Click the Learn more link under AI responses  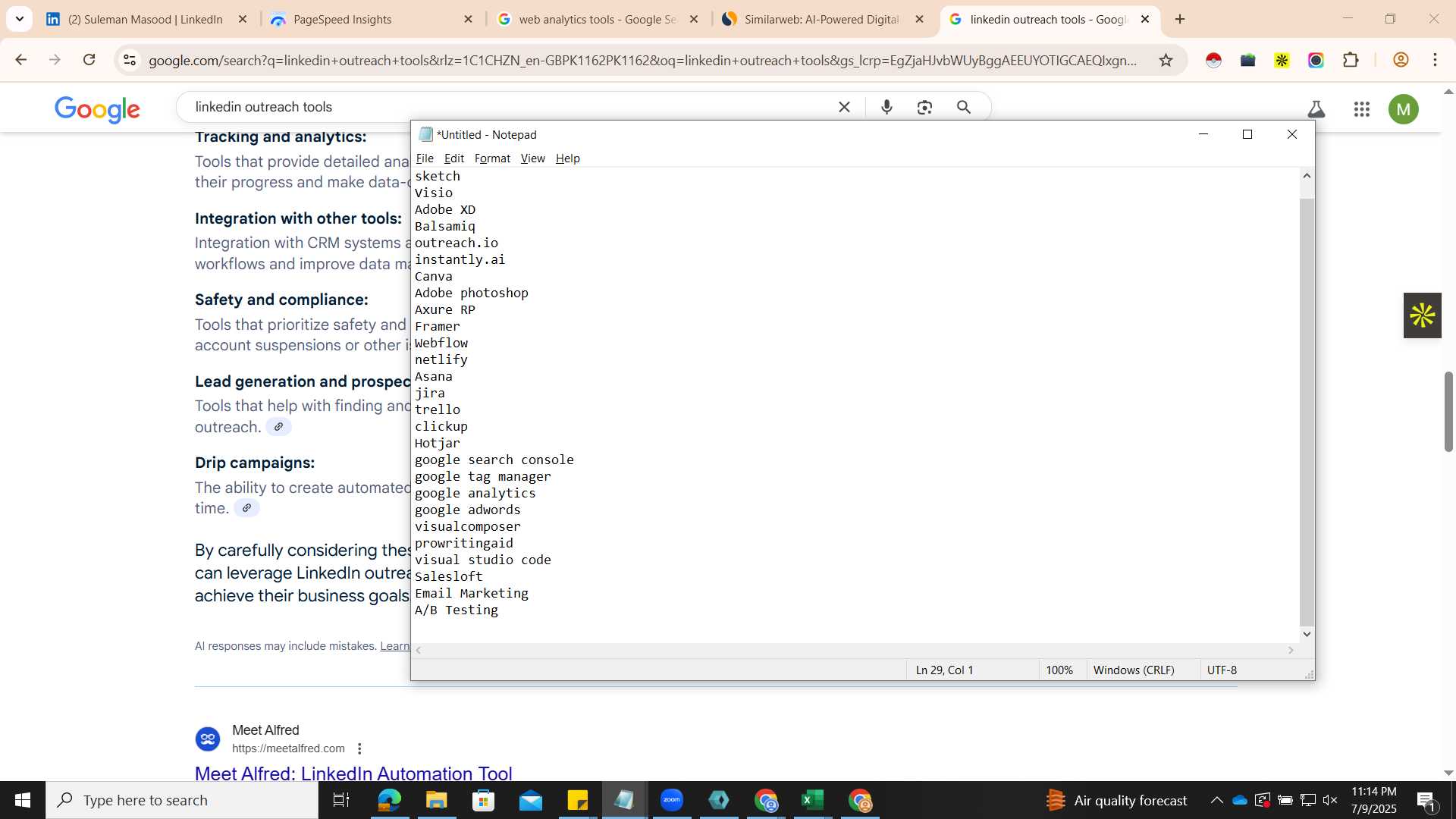click(395, 646)
